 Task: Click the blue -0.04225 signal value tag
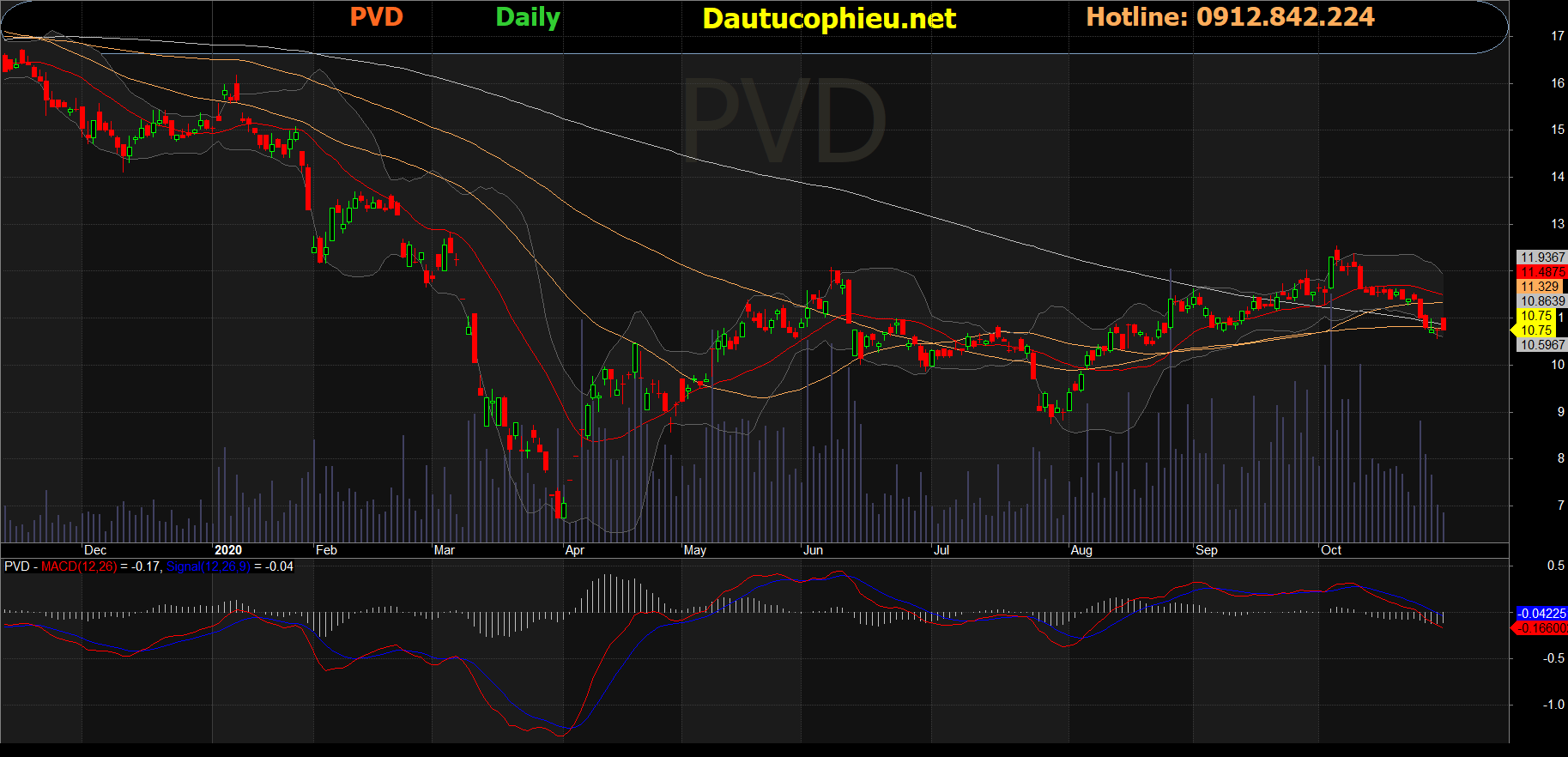coord(1541,614)
